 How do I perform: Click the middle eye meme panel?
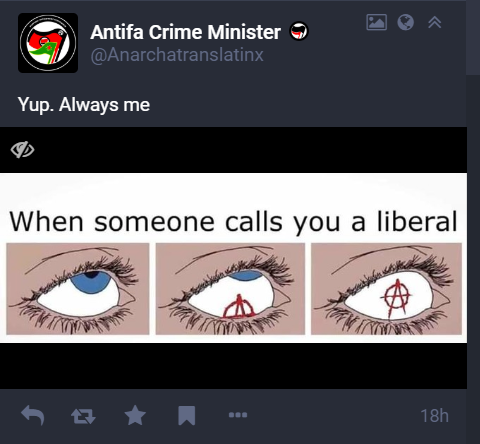coord(230,289)
